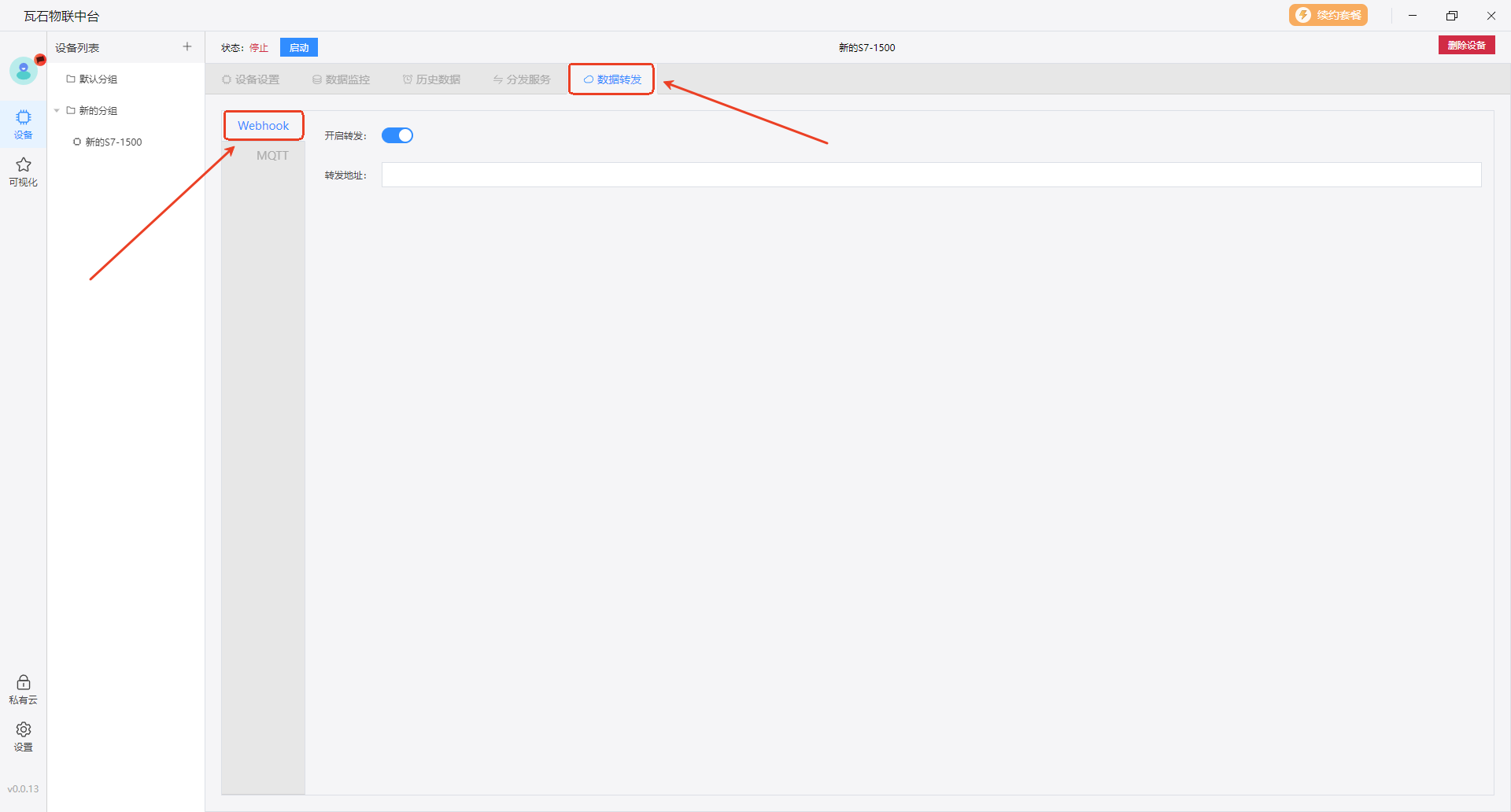Click the 续约套餐 renew plan badge
The width and height of the screenshot is (1511, 812).
click(x=1328, y=16)
